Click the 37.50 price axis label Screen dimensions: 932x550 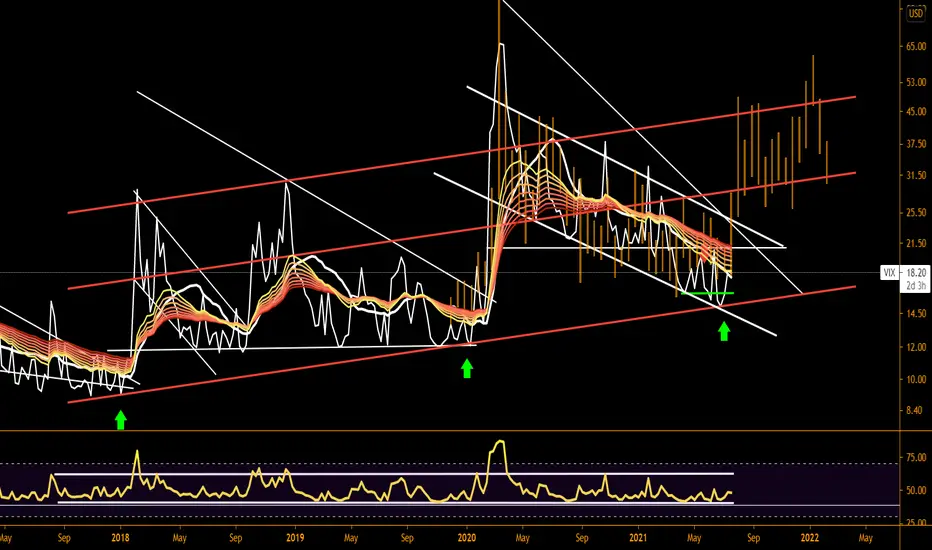916,144
